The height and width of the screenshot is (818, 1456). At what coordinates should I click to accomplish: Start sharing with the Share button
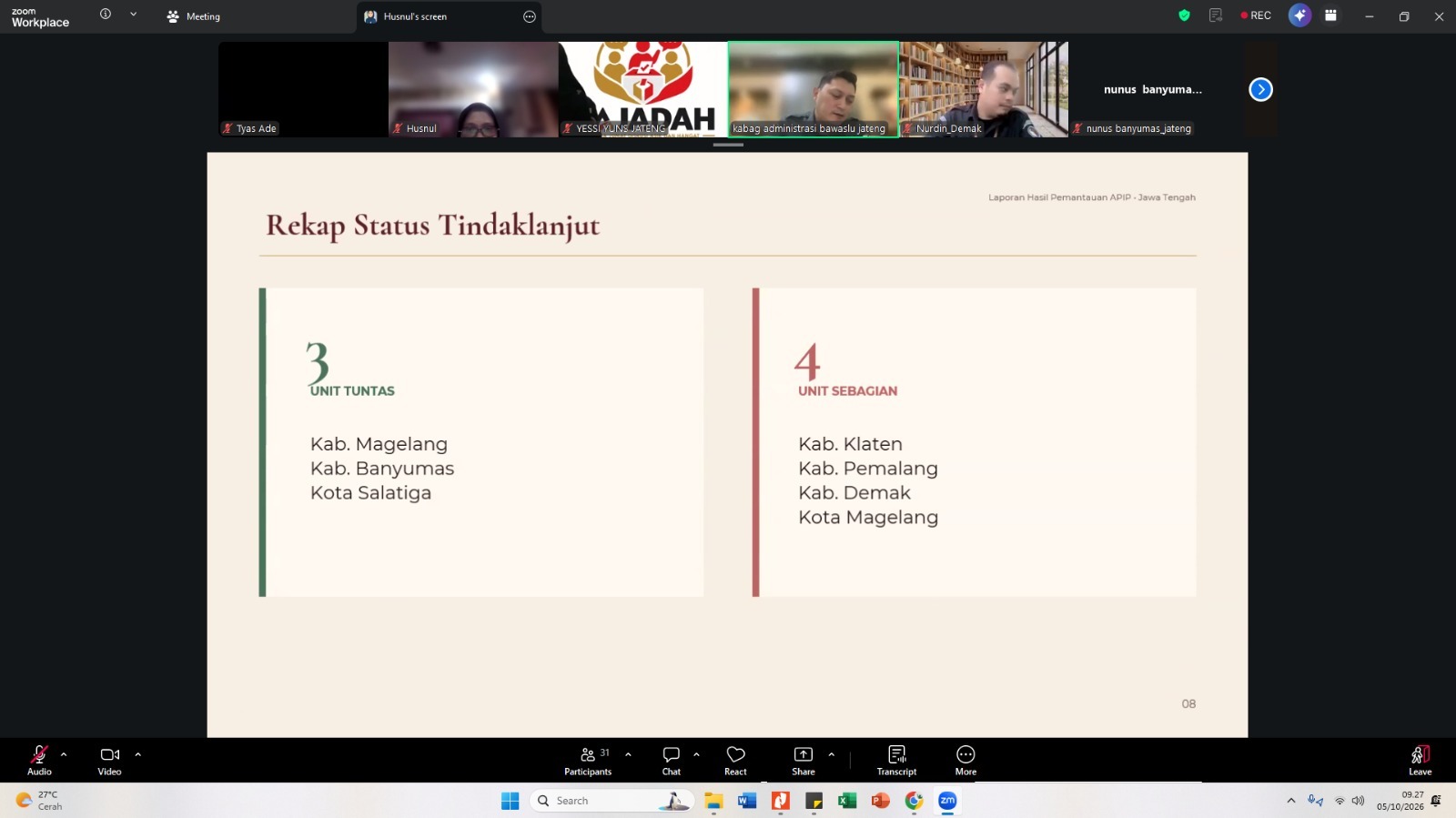coord(804,761)
